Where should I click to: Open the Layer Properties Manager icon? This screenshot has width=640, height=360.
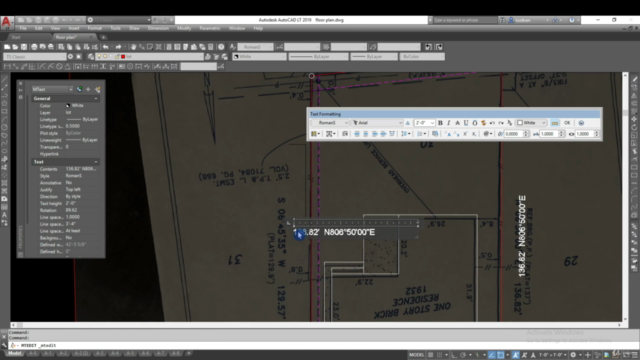point(91,57)
